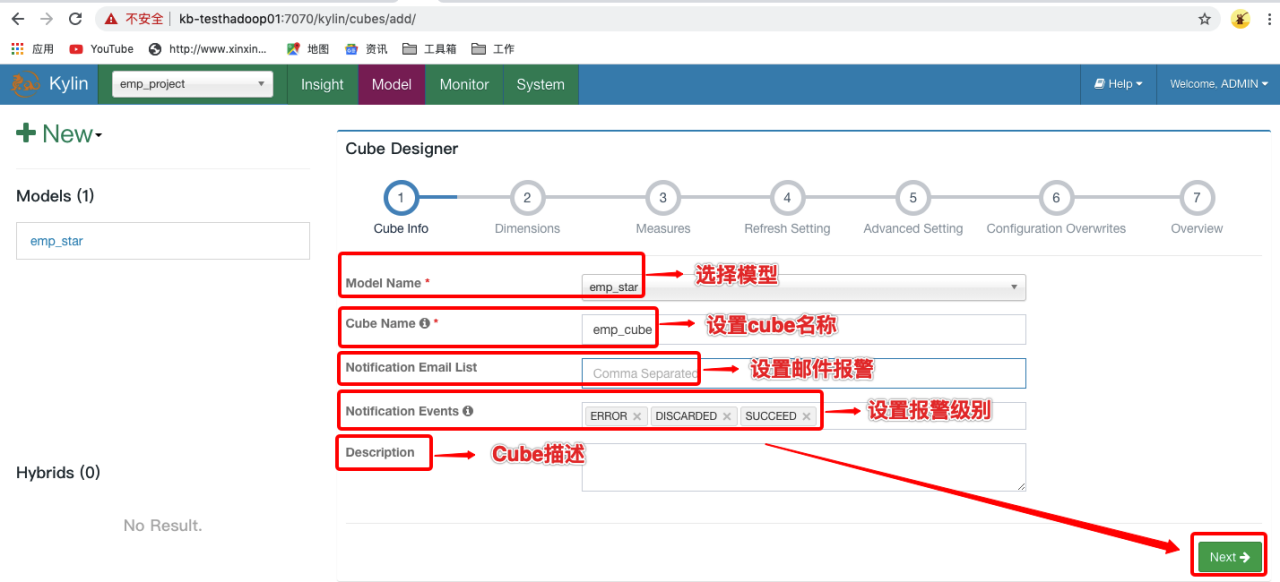Click the browser reload icon

click(x=76, y=17)
